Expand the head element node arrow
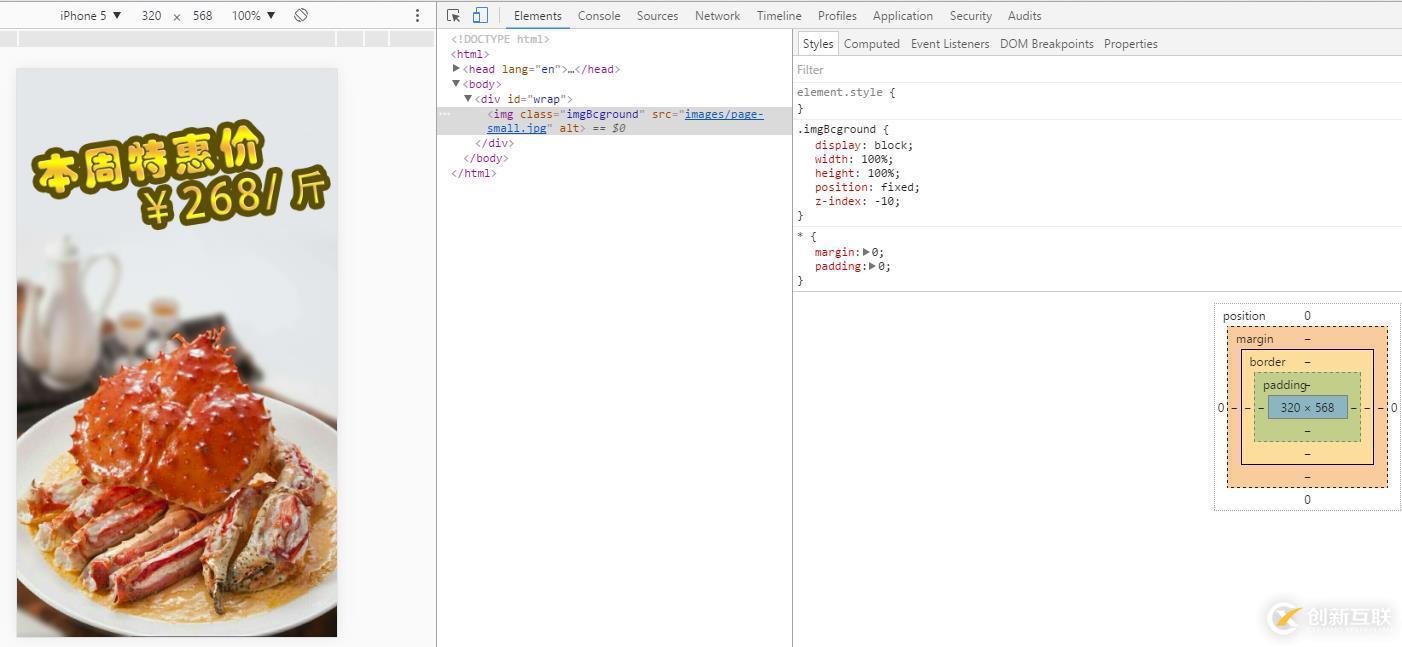 (456, 69)
